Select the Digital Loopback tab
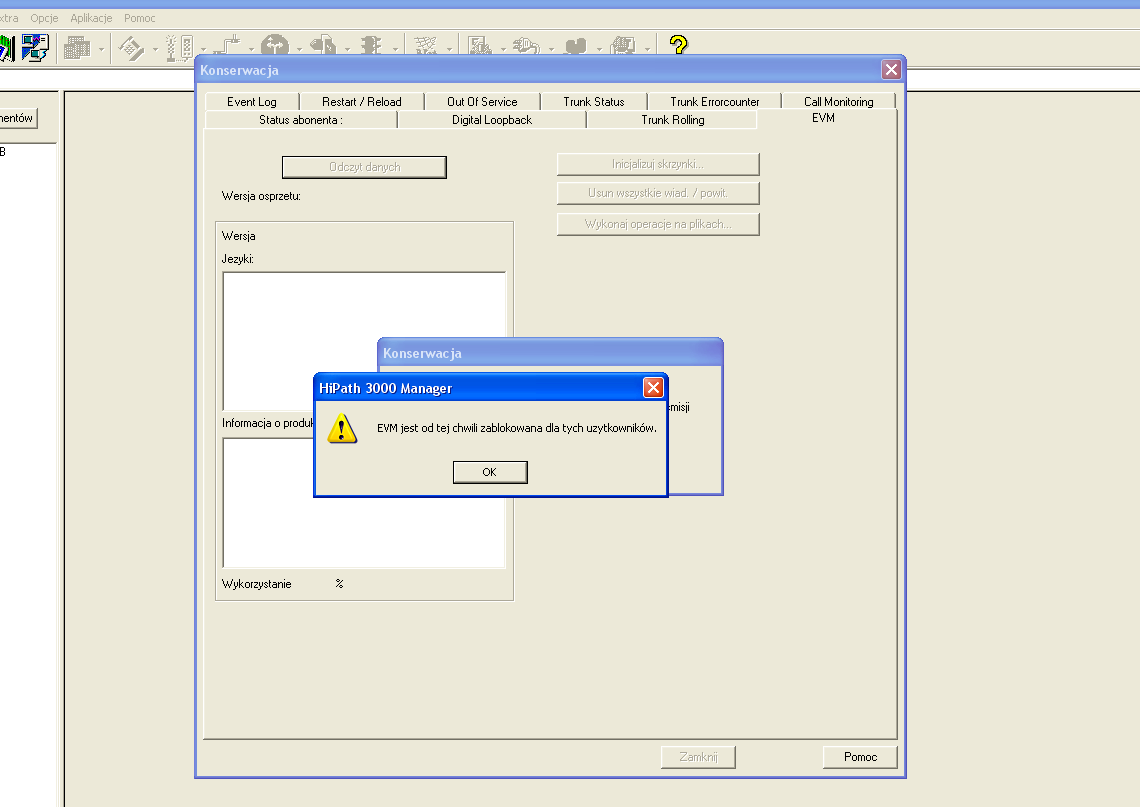The width and height of the screenshot is (1140, 807). pyautogui.click(x=491, y=120)
